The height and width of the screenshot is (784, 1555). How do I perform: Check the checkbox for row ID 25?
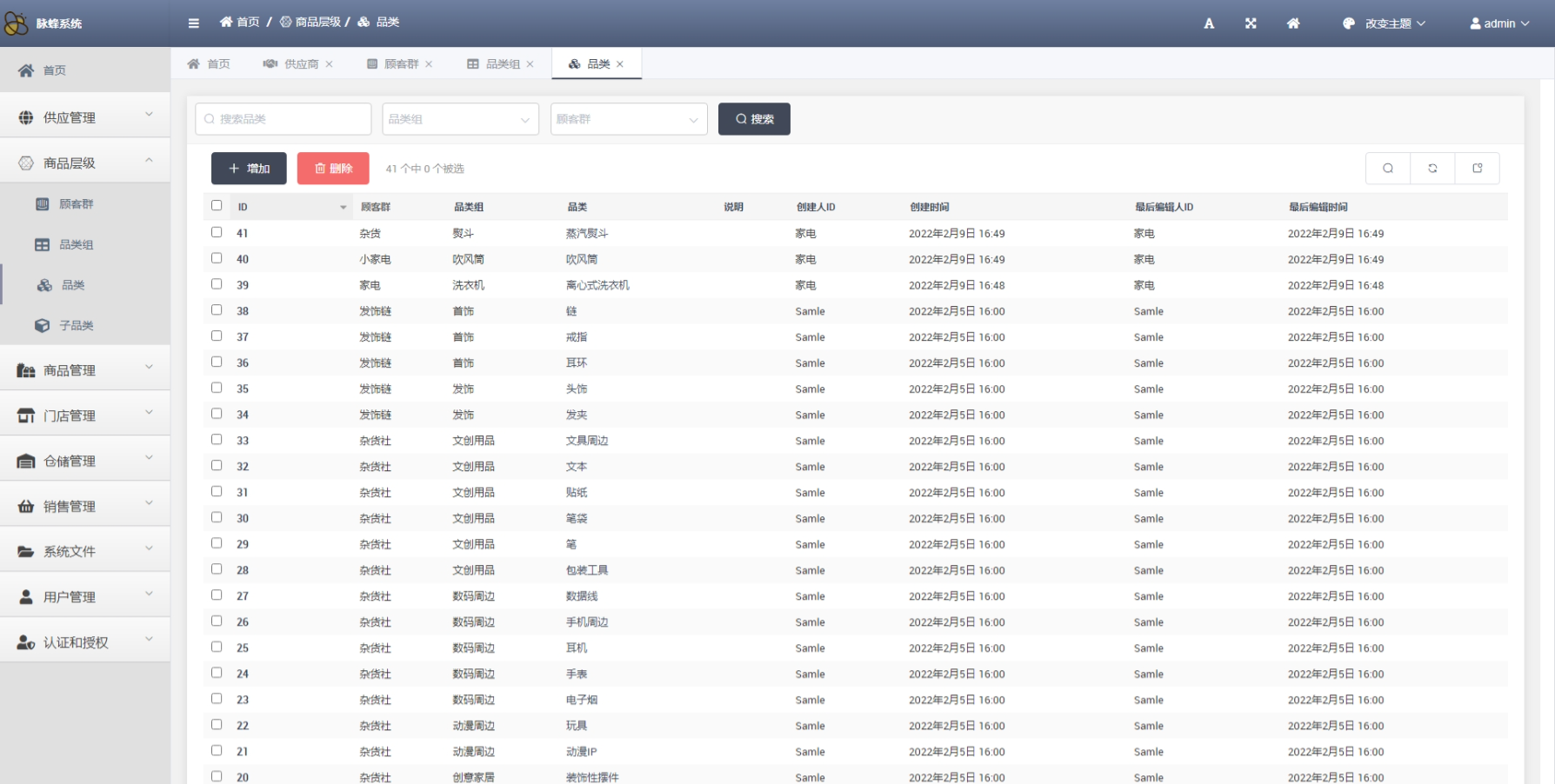[217, 647]
